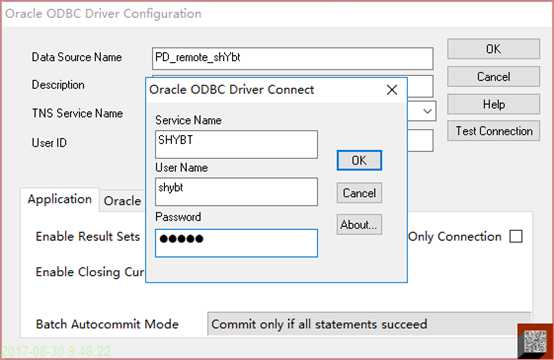Edit the Description field
Screen dimensions: 554x360
[x=420, y=86]
